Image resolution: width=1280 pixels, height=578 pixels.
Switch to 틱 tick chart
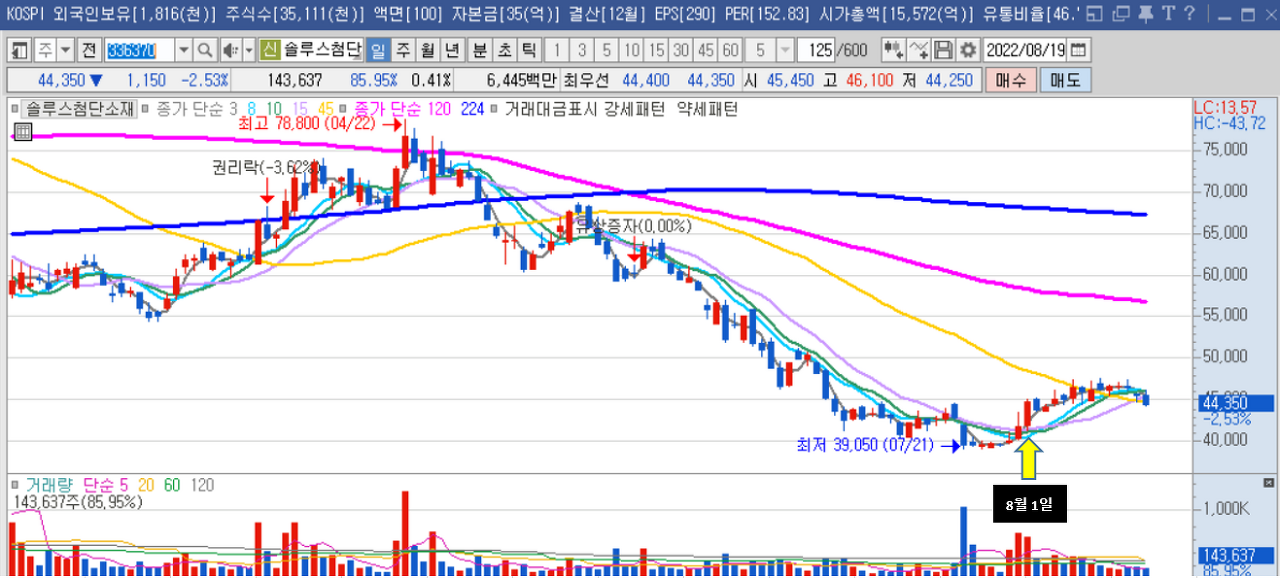pyautogui.click(x=528, y=50)
